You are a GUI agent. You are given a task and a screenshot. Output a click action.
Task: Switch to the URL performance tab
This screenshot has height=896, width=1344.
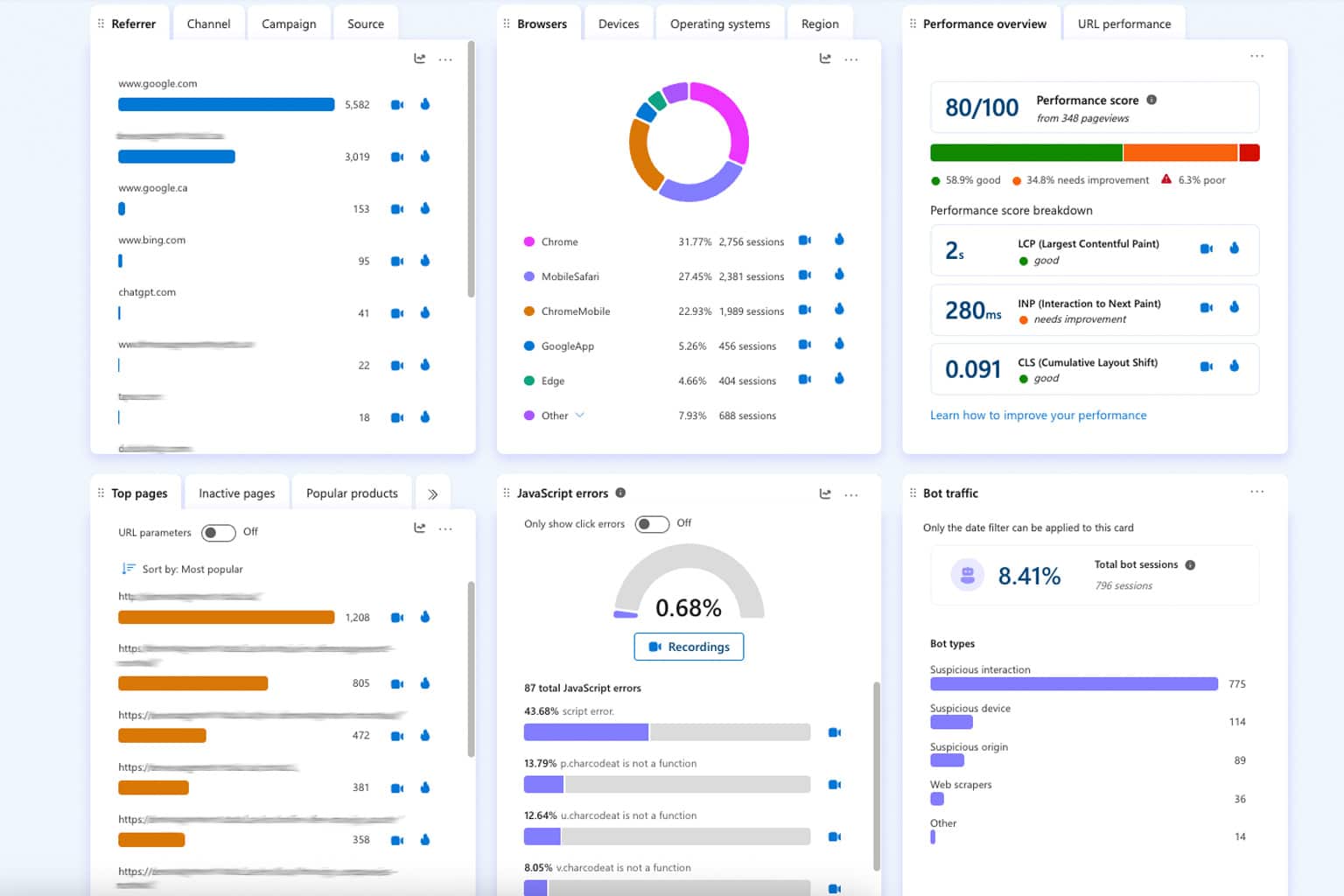click(1123, 24)
